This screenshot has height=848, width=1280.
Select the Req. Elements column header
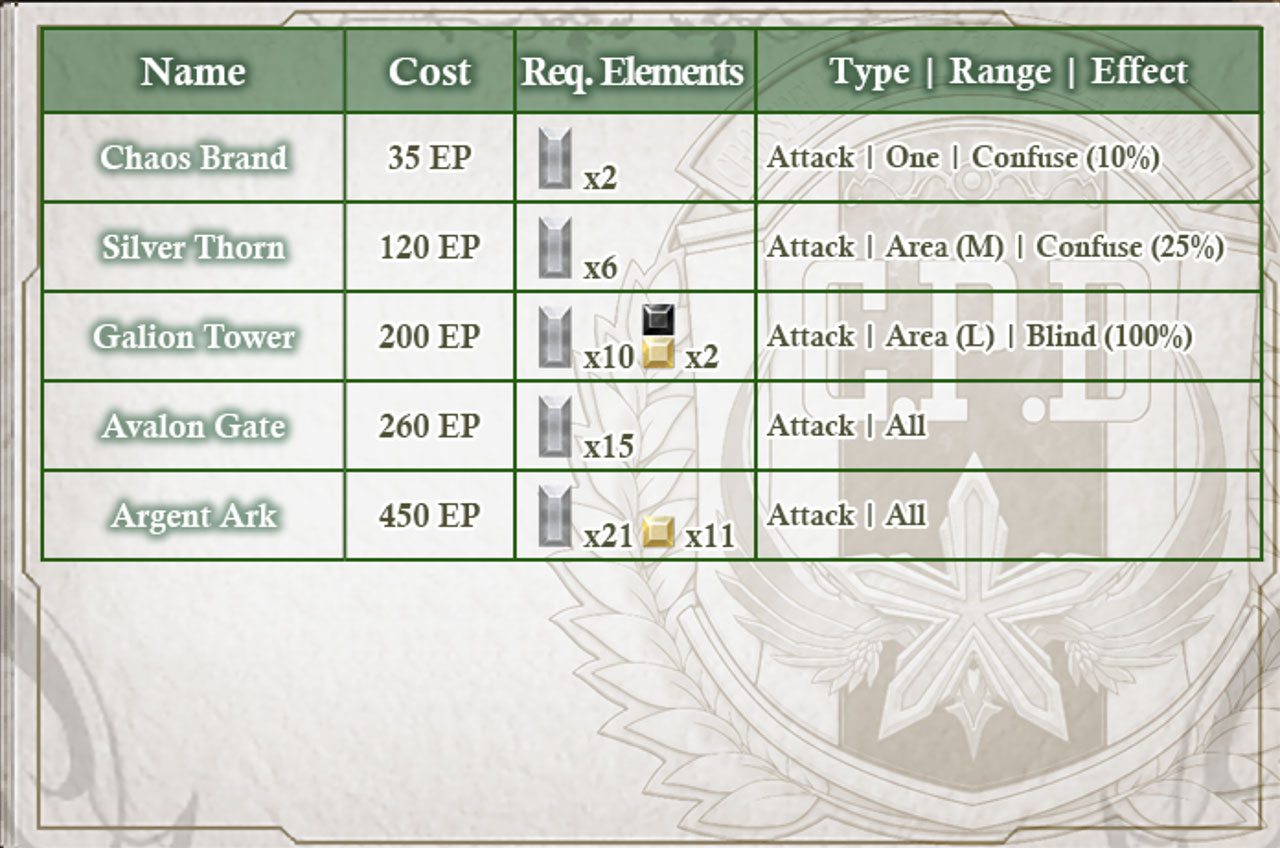point(634,71)
